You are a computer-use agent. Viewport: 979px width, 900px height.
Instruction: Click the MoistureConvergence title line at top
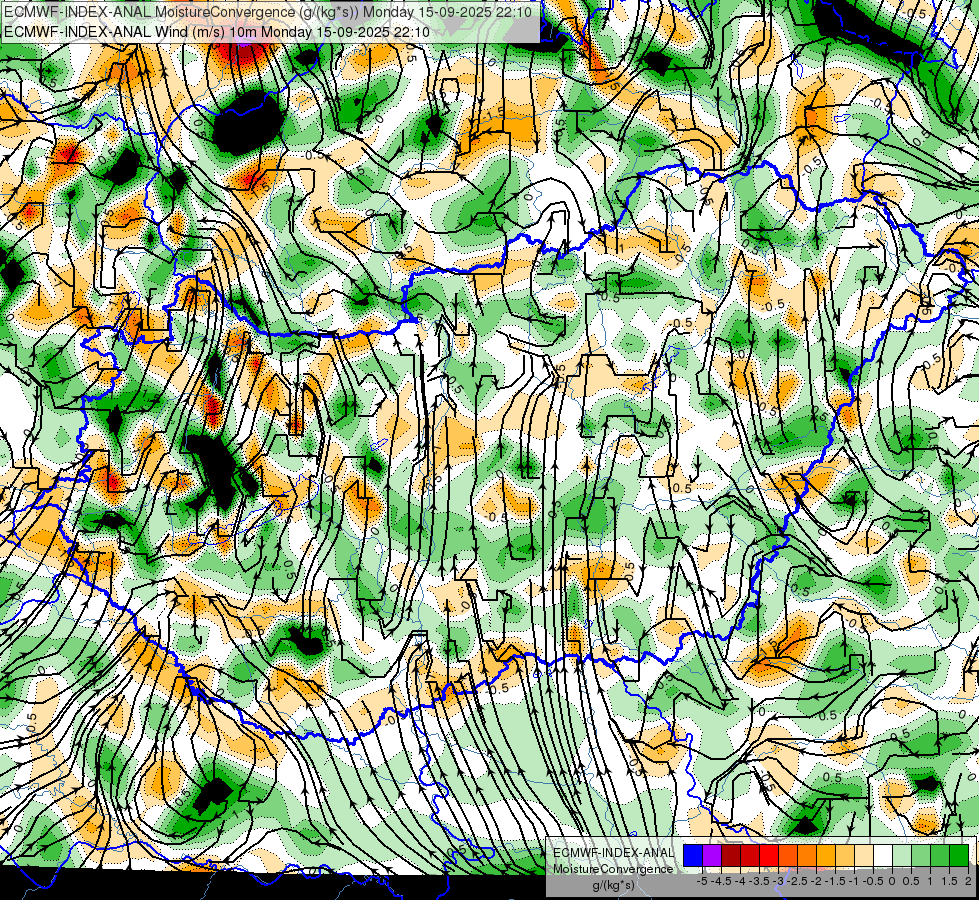pos(268,12)
